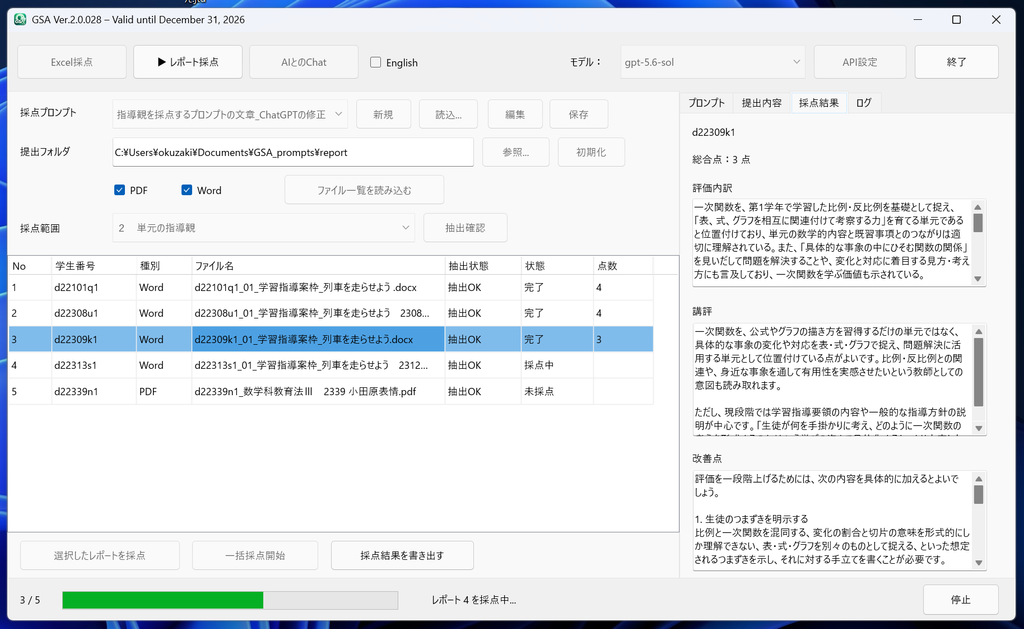Image resolution: width=1024 pixels, height=629 pixels.
Task: Click the 参照... browse button
Action: (516, 152)
